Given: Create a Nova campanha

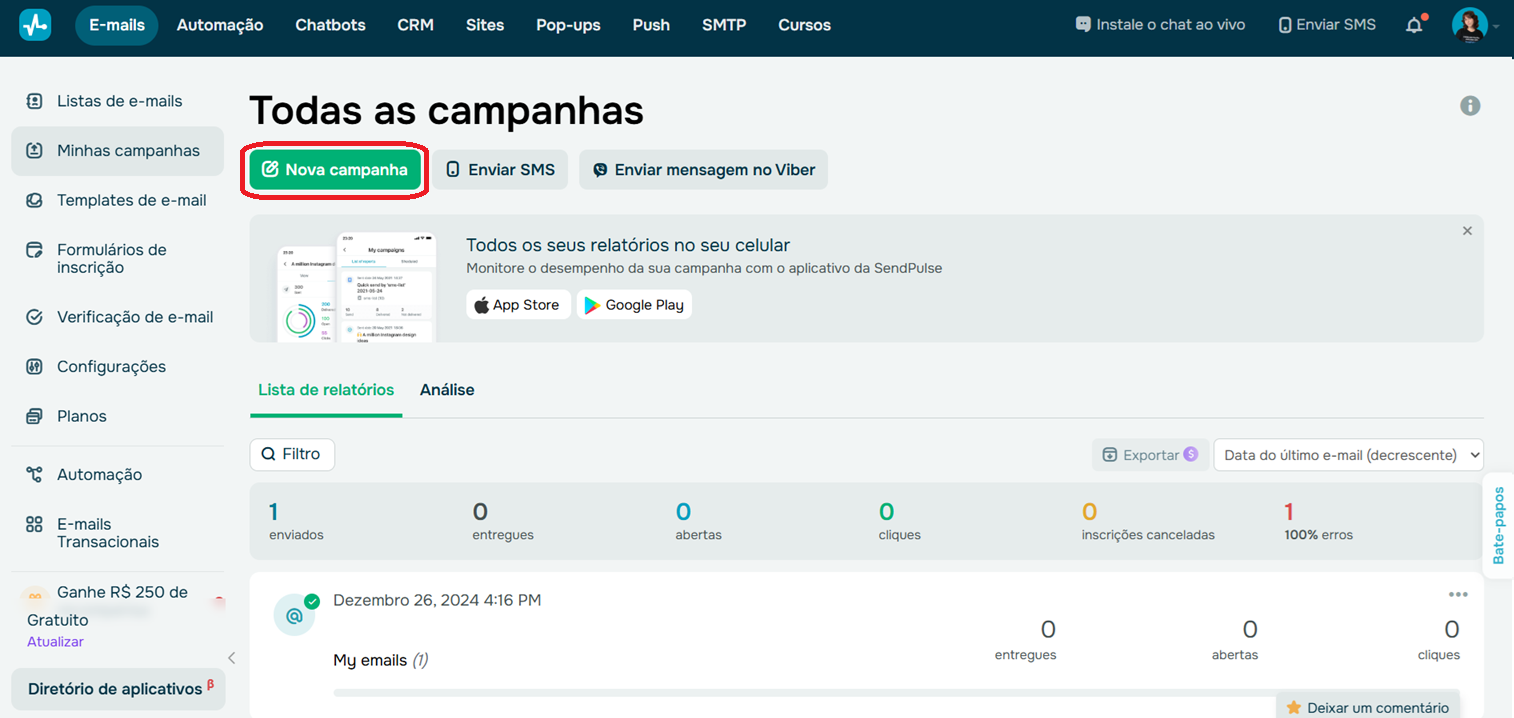Looking at the screenshot, I should (335, 170).
